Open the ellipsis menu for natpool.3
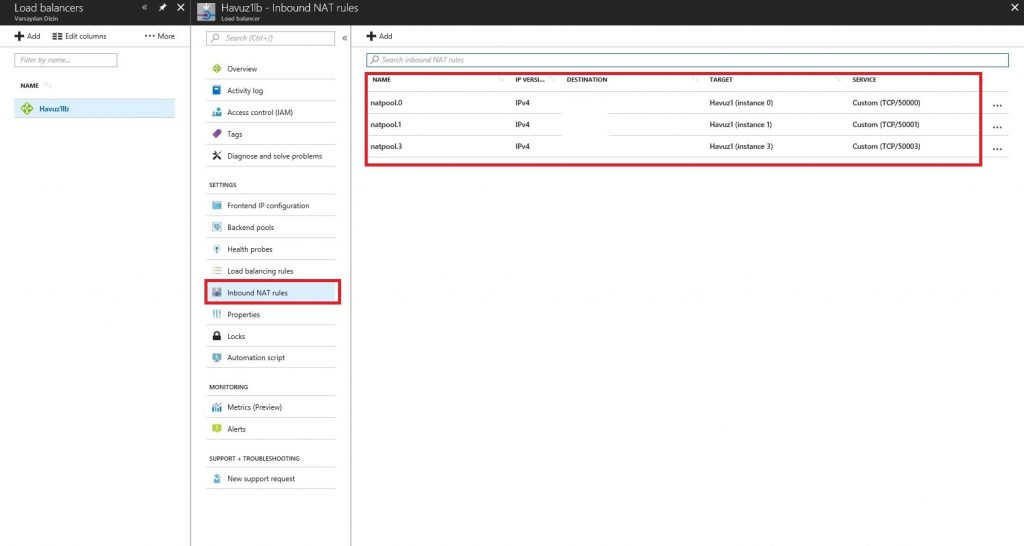The height and width of the screenshot is (546, 1024). pos(997,149)
